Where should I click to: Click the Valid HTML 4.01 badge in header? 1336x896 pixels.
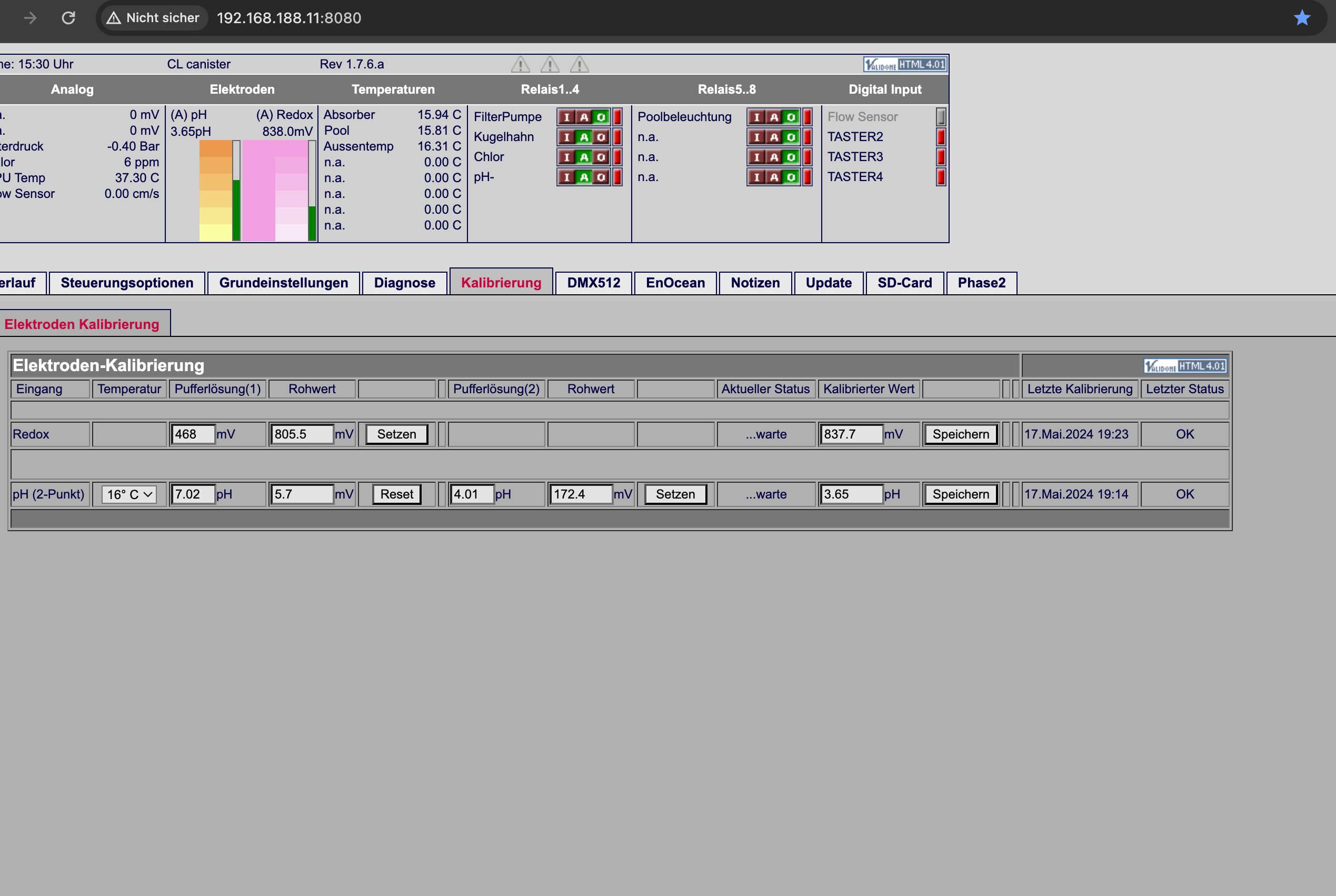point(904,65)
